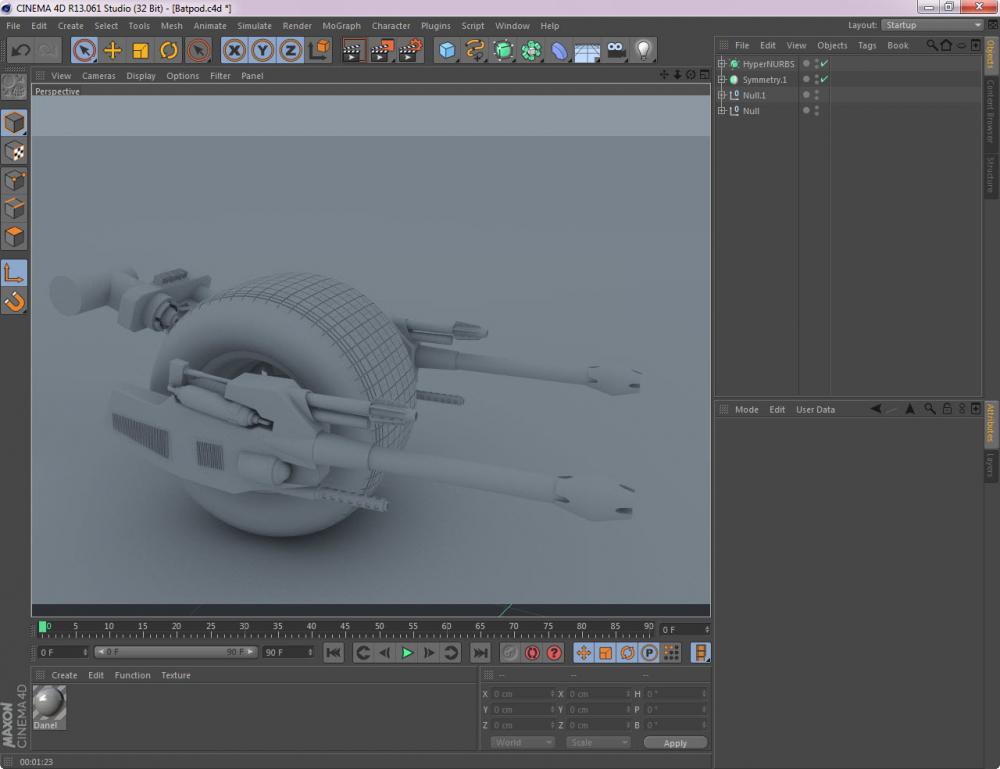Add a Light object
The width and height of the screenshot is (1000, 769).
[x=643, y=50]
